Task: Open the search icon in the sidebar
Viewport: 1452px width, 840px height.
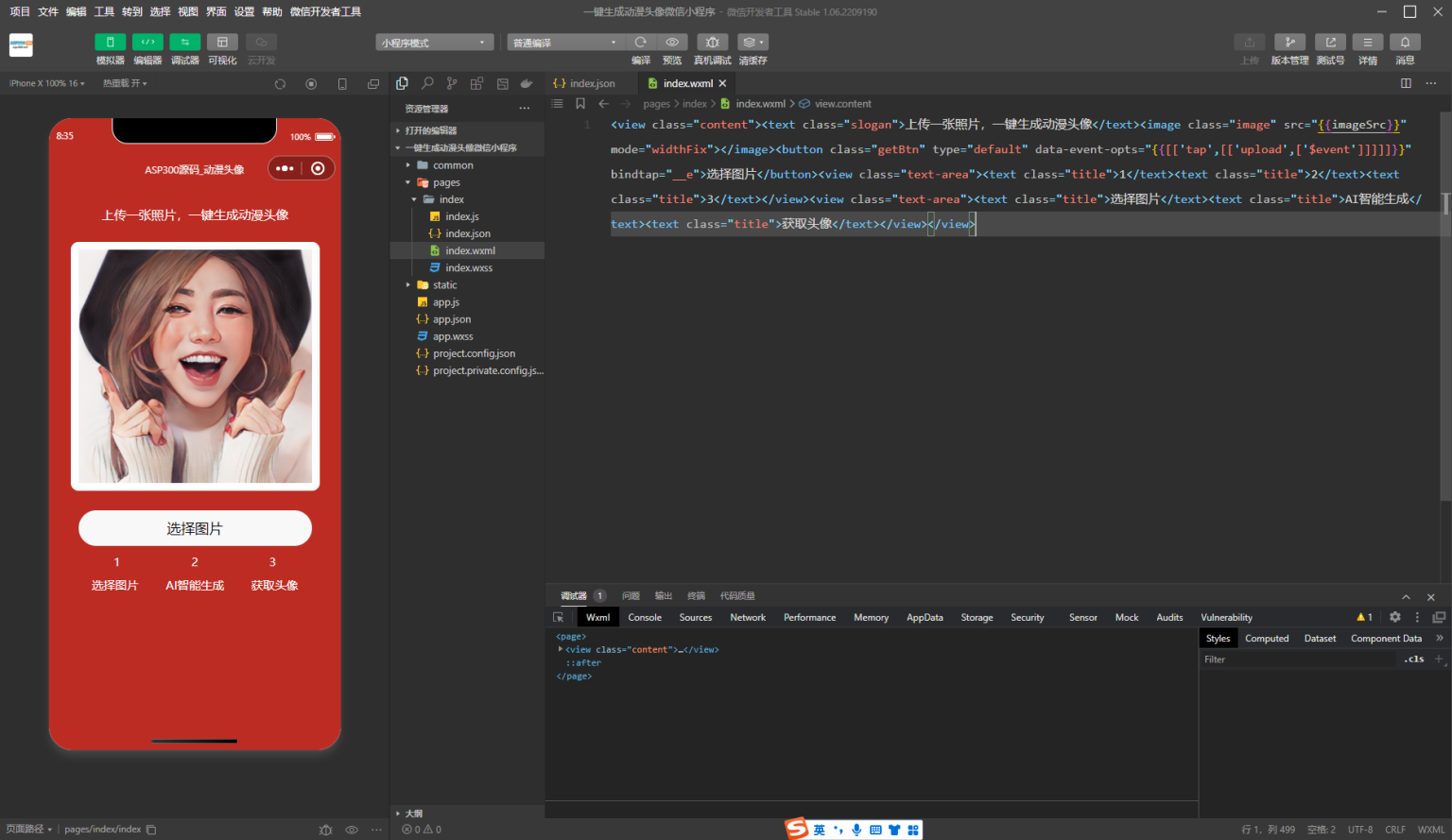Action: tap(427, 83)
